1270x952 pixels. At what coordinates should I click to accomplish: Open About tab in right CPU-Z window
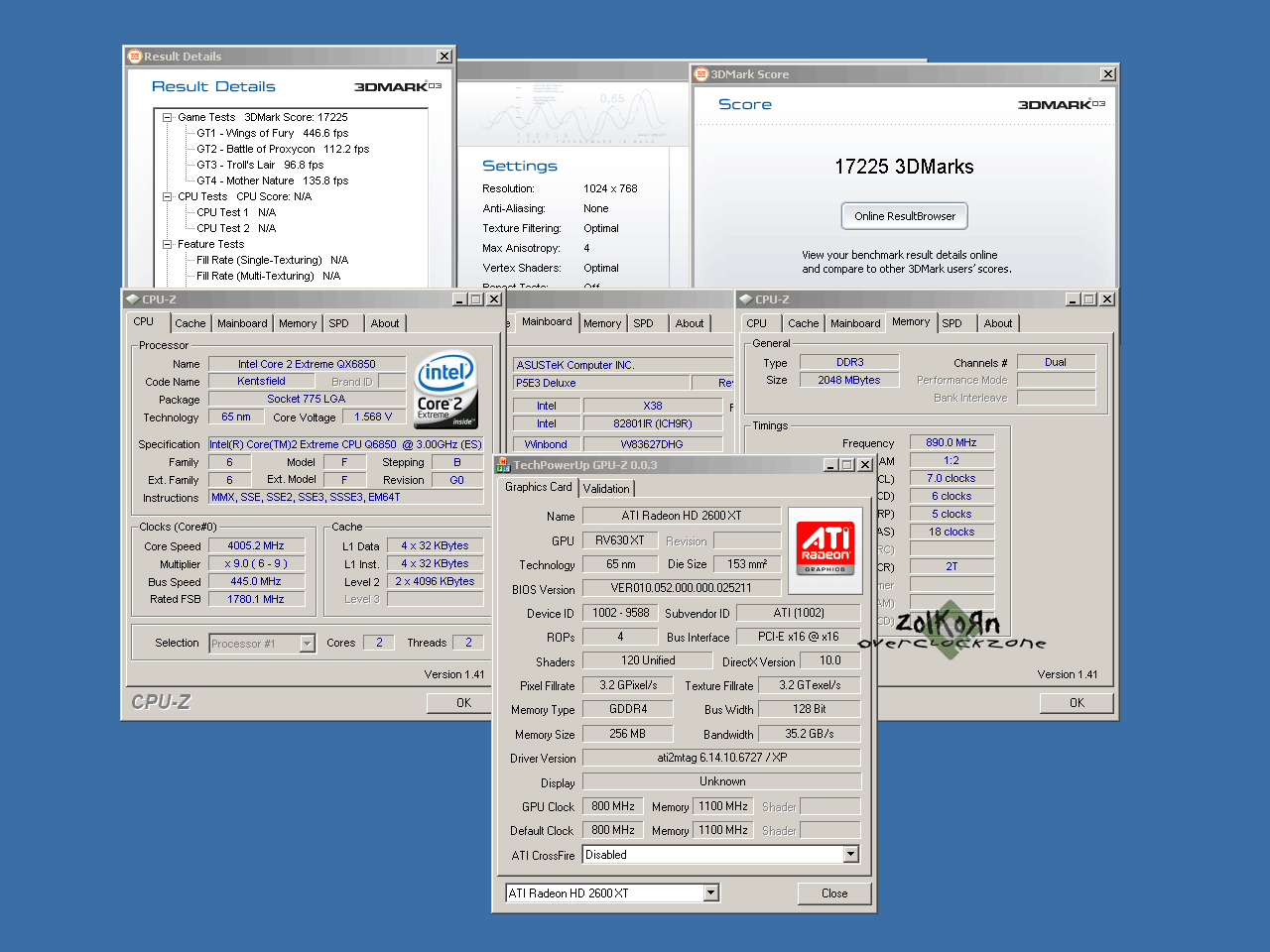click(x=998, y=323)
